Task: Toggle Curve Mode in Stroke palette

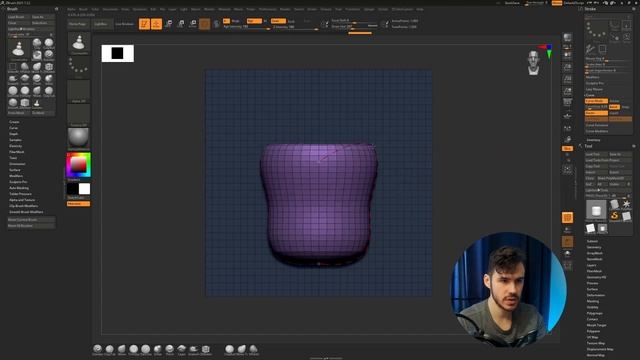Action: (596, 101)
